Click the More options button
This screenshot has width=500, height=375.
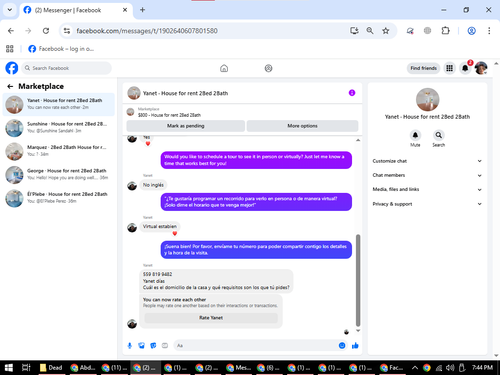302,126
